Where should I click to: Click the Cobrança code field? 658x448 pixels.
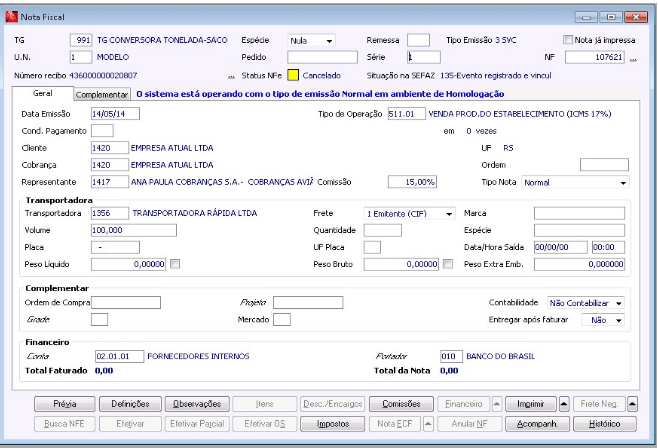110,165
